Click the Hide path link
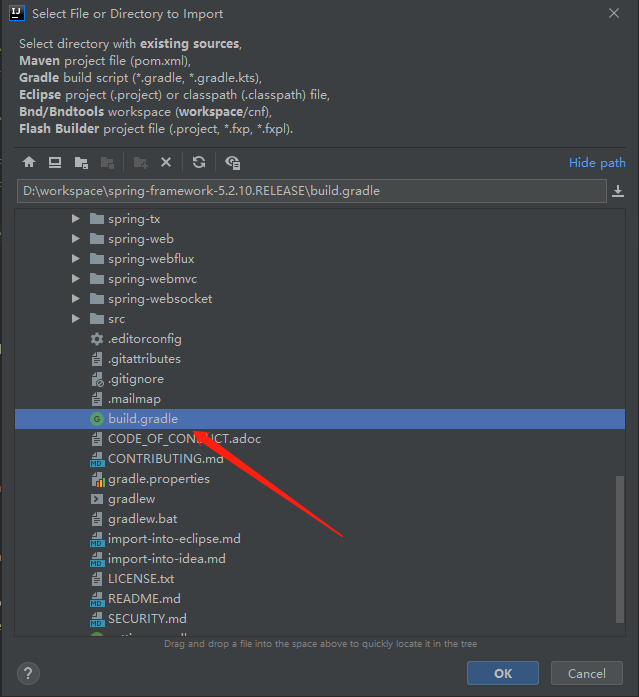This screenshot has height=697, width=639. (597, 163)
